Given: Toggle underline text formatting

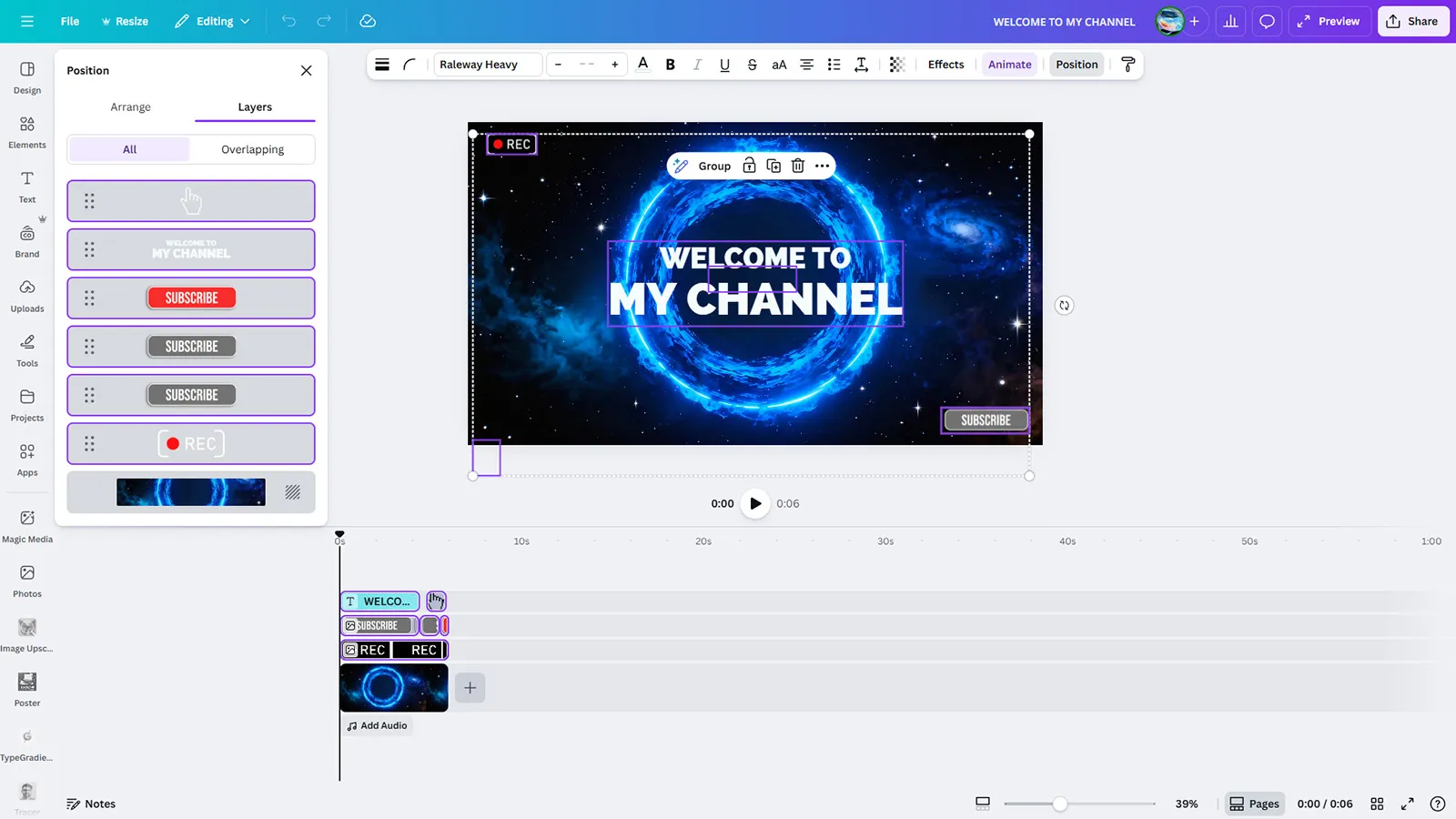Looking at the screenshot, I should coord(724,65).
